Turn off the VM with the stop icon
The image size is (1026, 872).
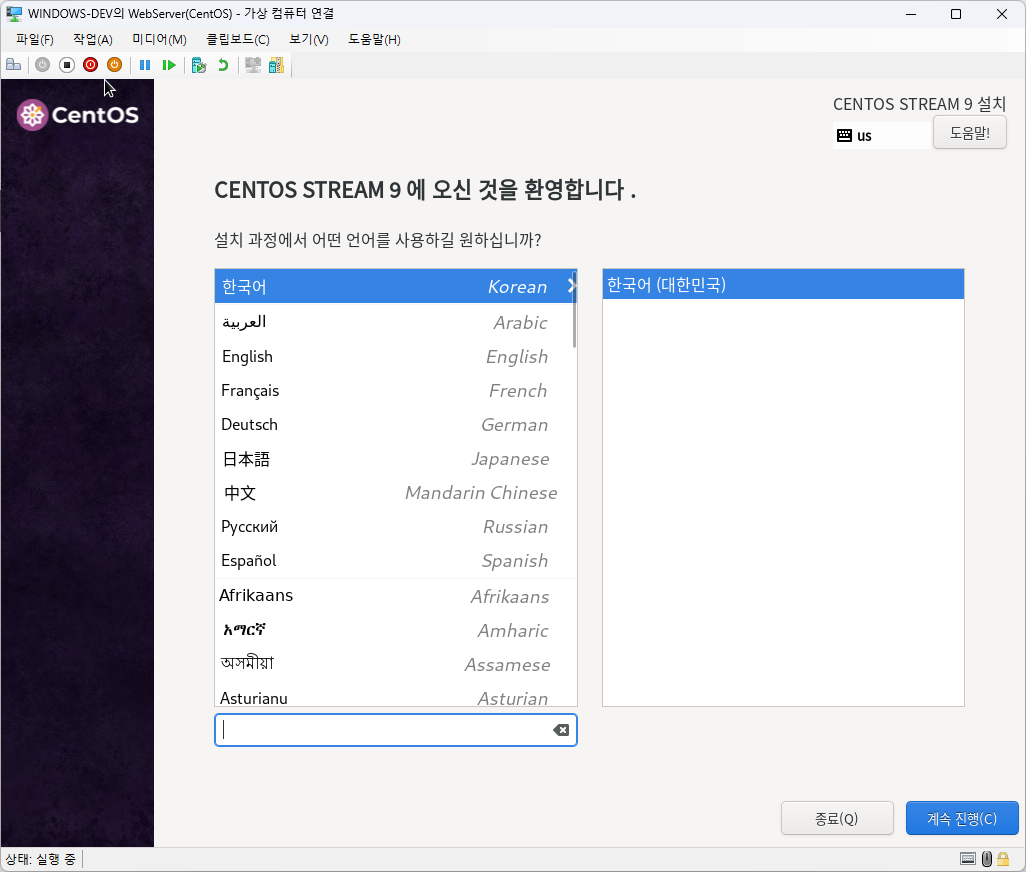coord(67,65)
